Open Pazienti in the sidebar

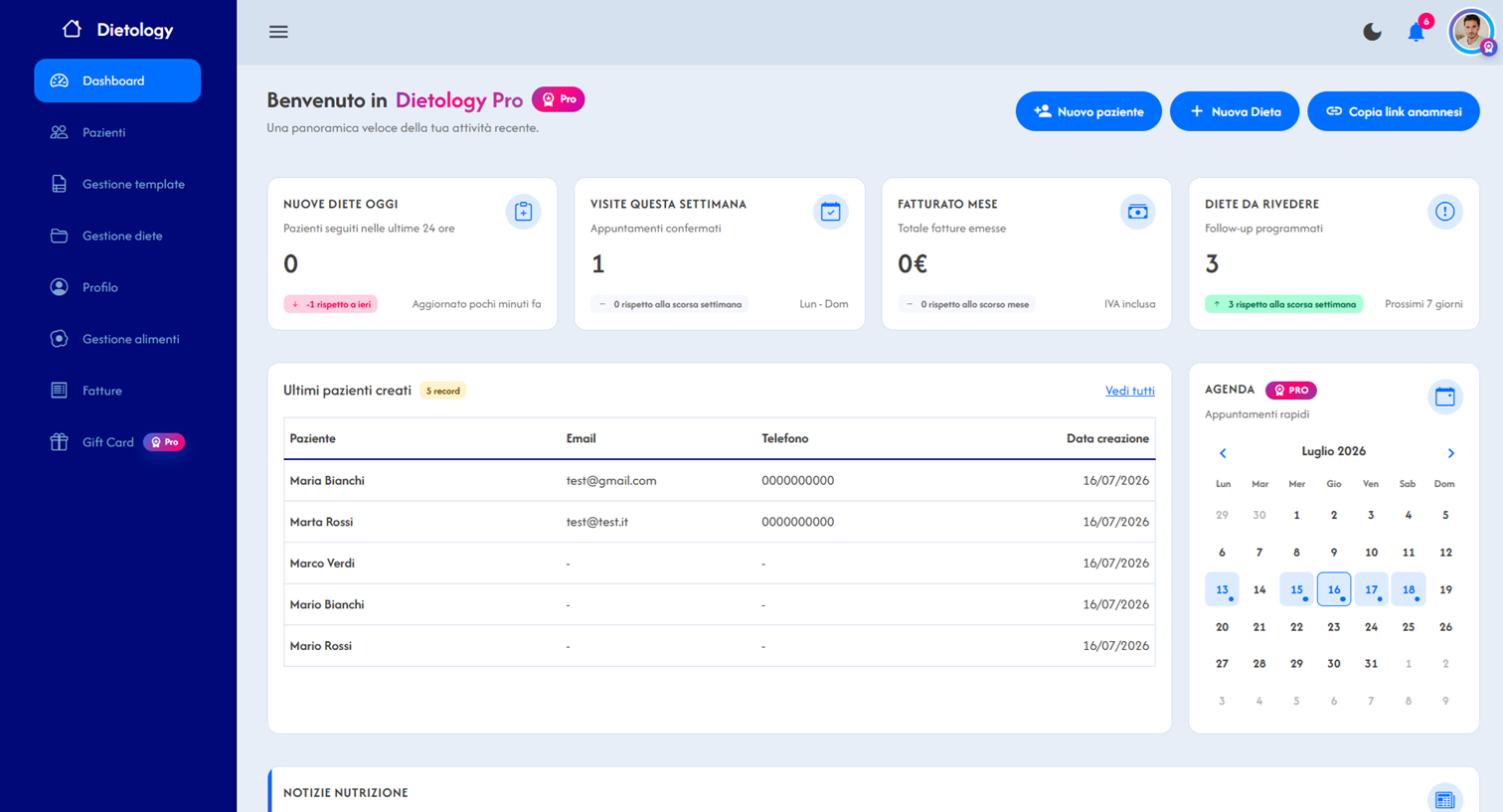click(x=117, y=132)
